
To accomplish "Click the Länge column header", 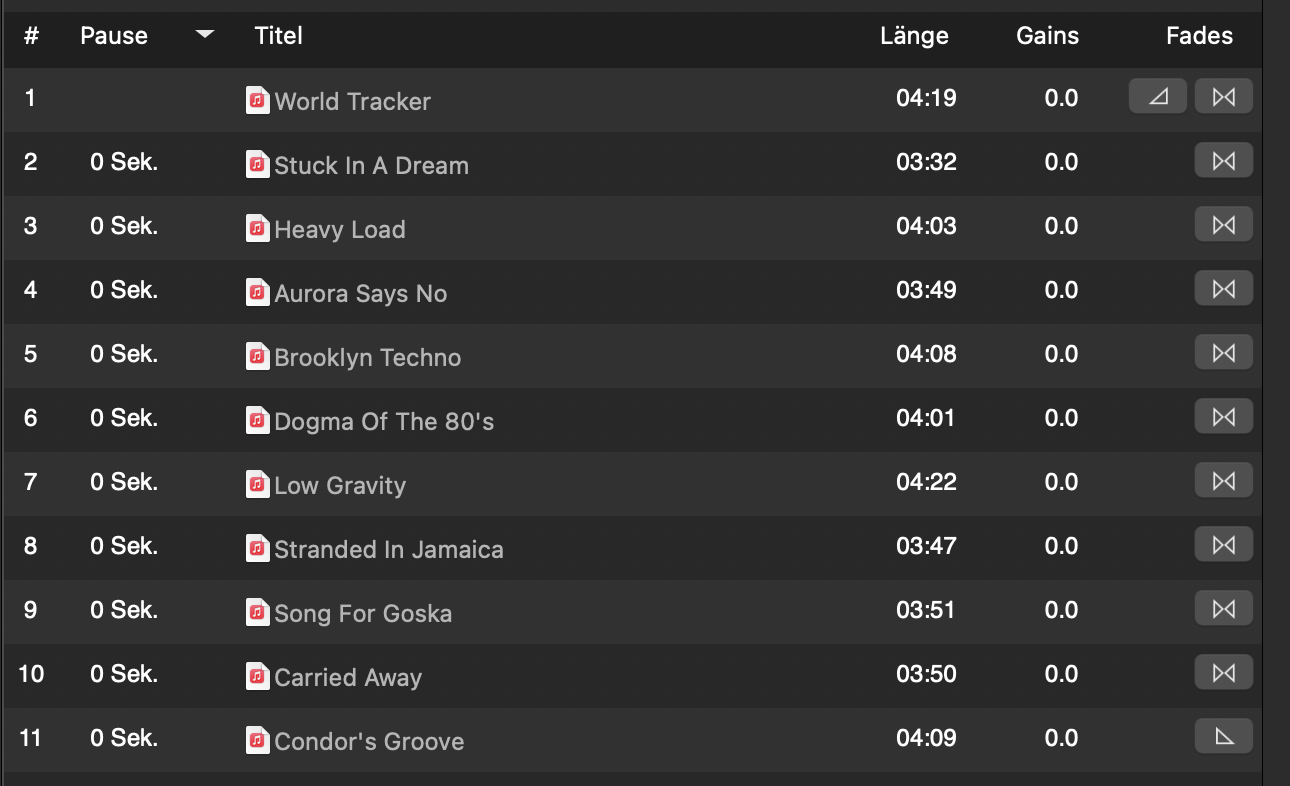I will tap(914, 35).
